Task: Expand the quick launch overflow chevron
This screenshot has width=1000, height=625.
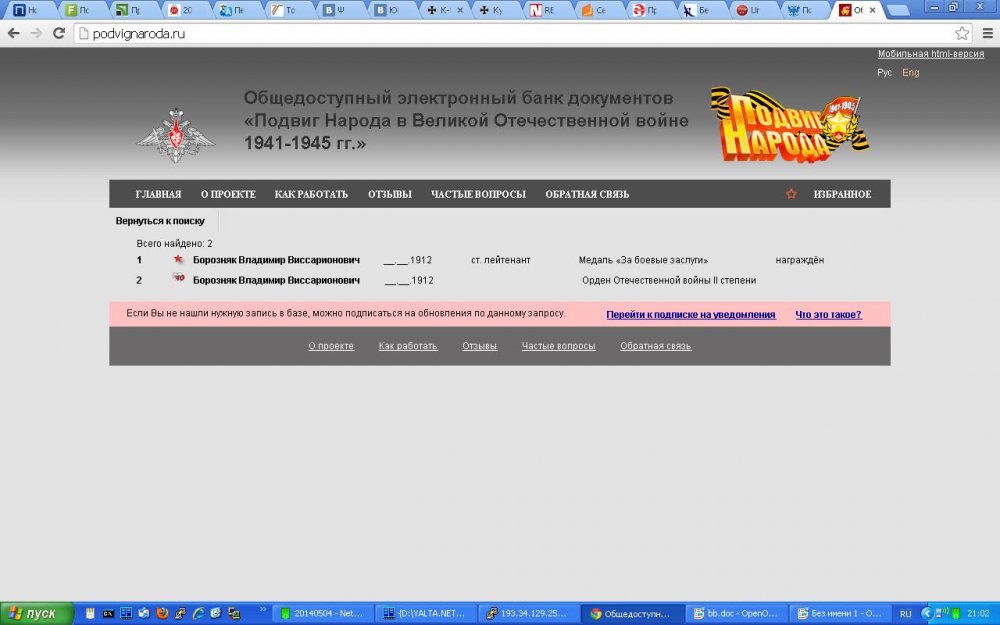Action: (x=263, y=610)
